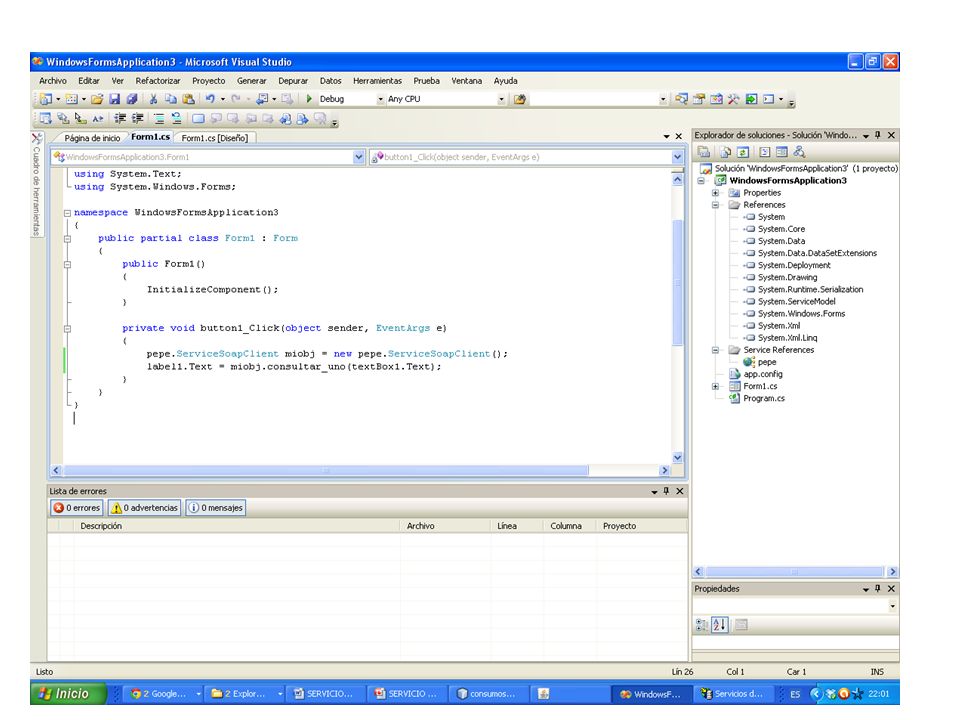Open the Refactorizar menu
Image resolution: width=960 pixels, height=720 pixels.
157,81
